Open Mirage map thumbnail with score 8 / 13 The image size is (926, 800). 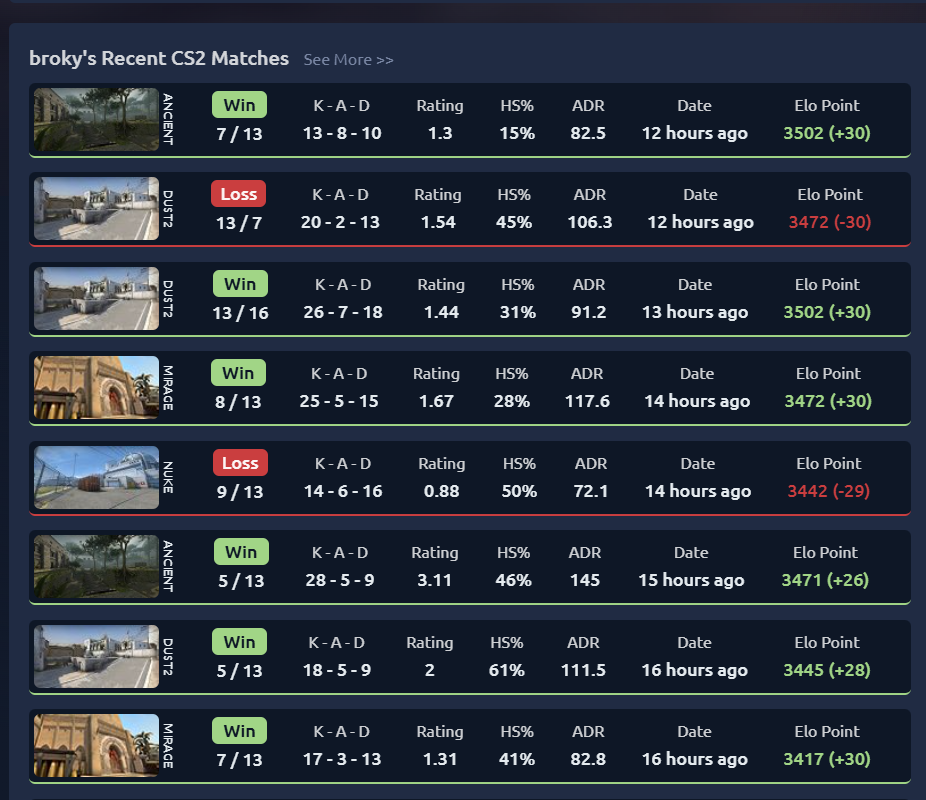[96, 387]
